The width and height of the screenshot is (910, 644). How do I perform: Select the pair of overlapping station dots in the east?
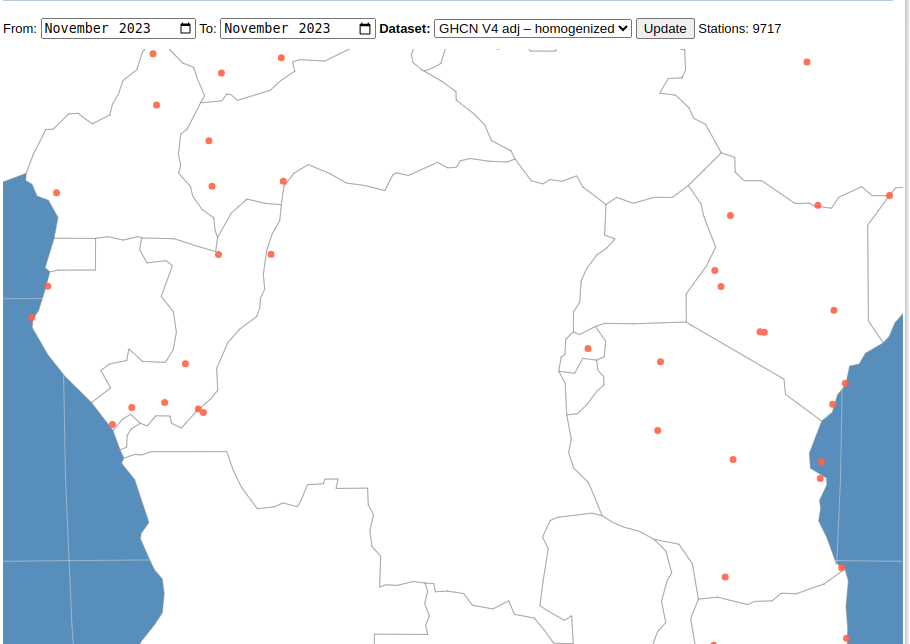coord(762,332)
